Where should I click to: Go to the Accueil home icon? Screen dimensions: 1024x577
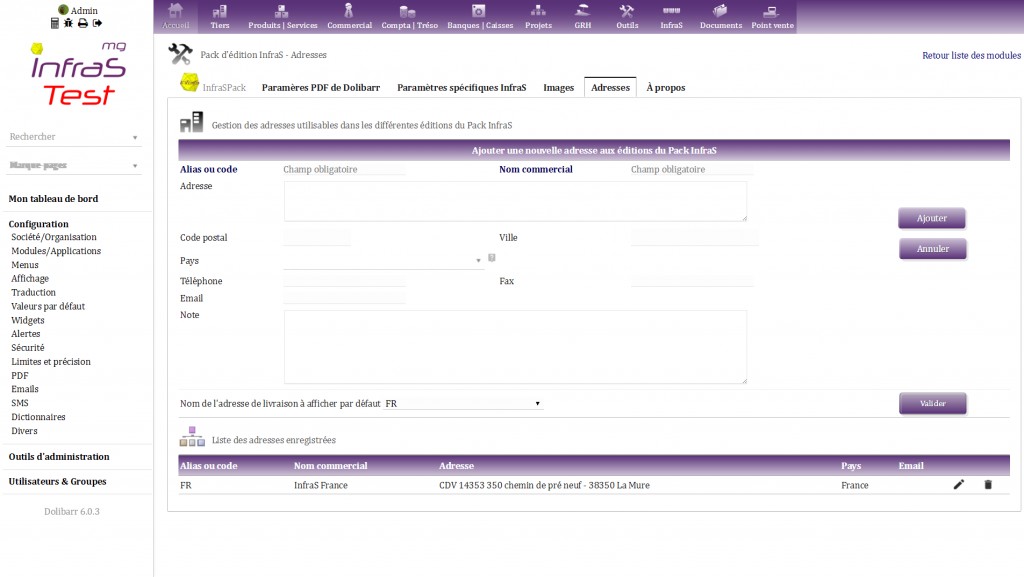[x=176, y=16]
